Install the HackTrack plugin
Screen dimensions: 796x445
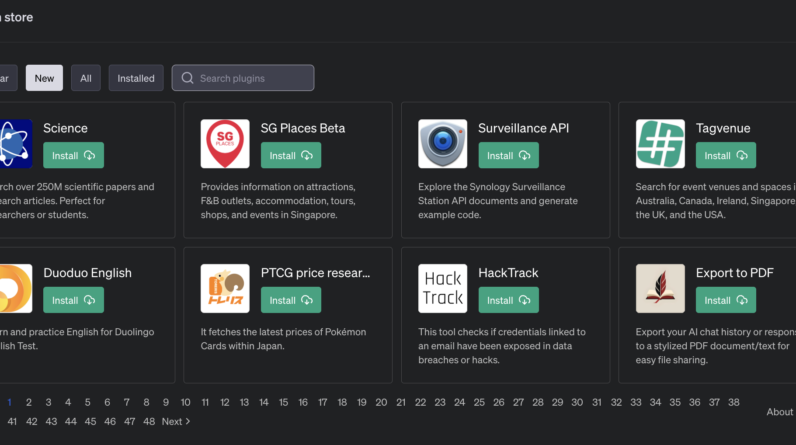pos(509,300)
